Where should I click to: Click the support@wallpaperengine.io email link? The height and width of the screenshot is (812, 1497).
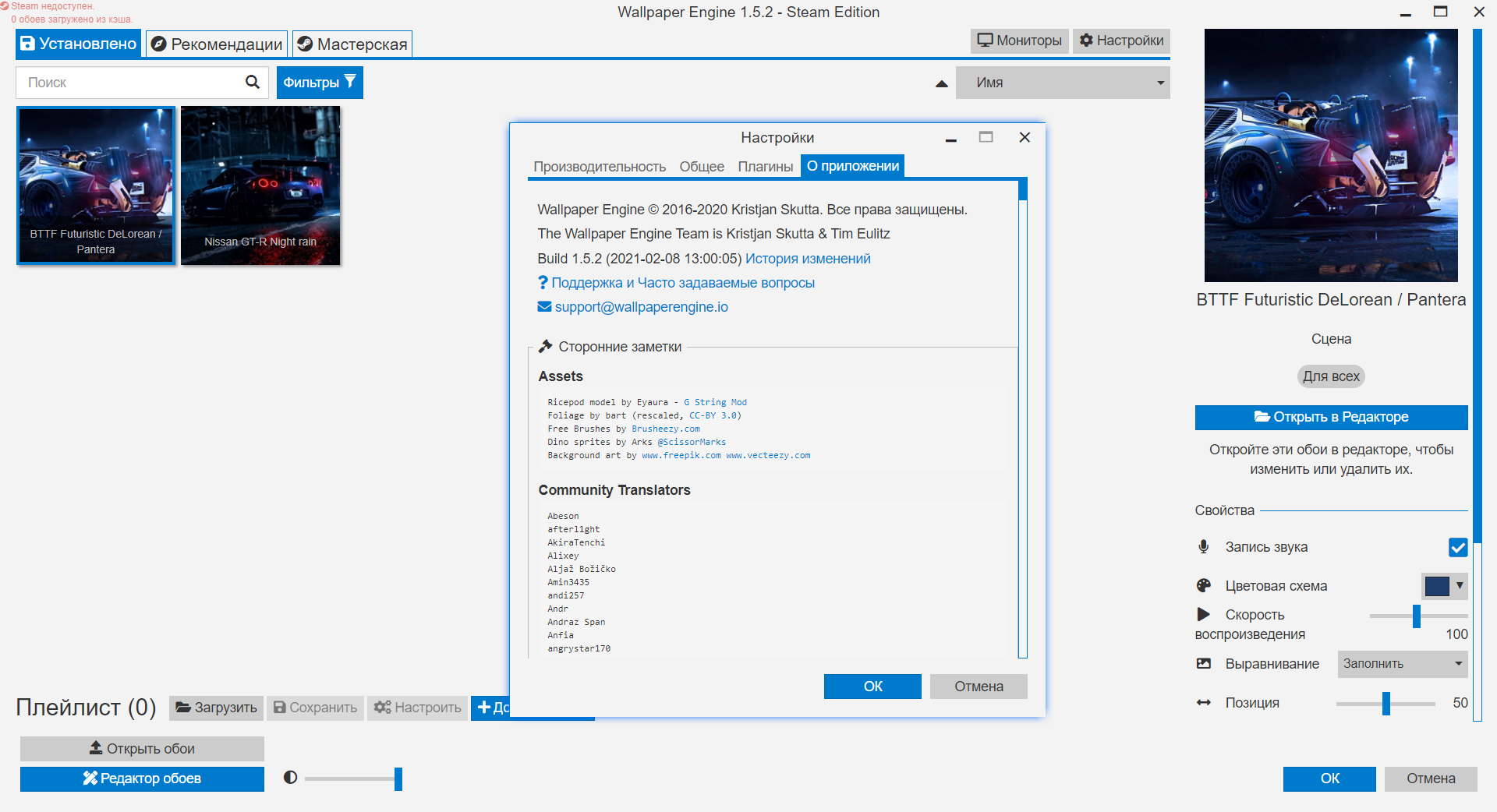click(641, 306)
